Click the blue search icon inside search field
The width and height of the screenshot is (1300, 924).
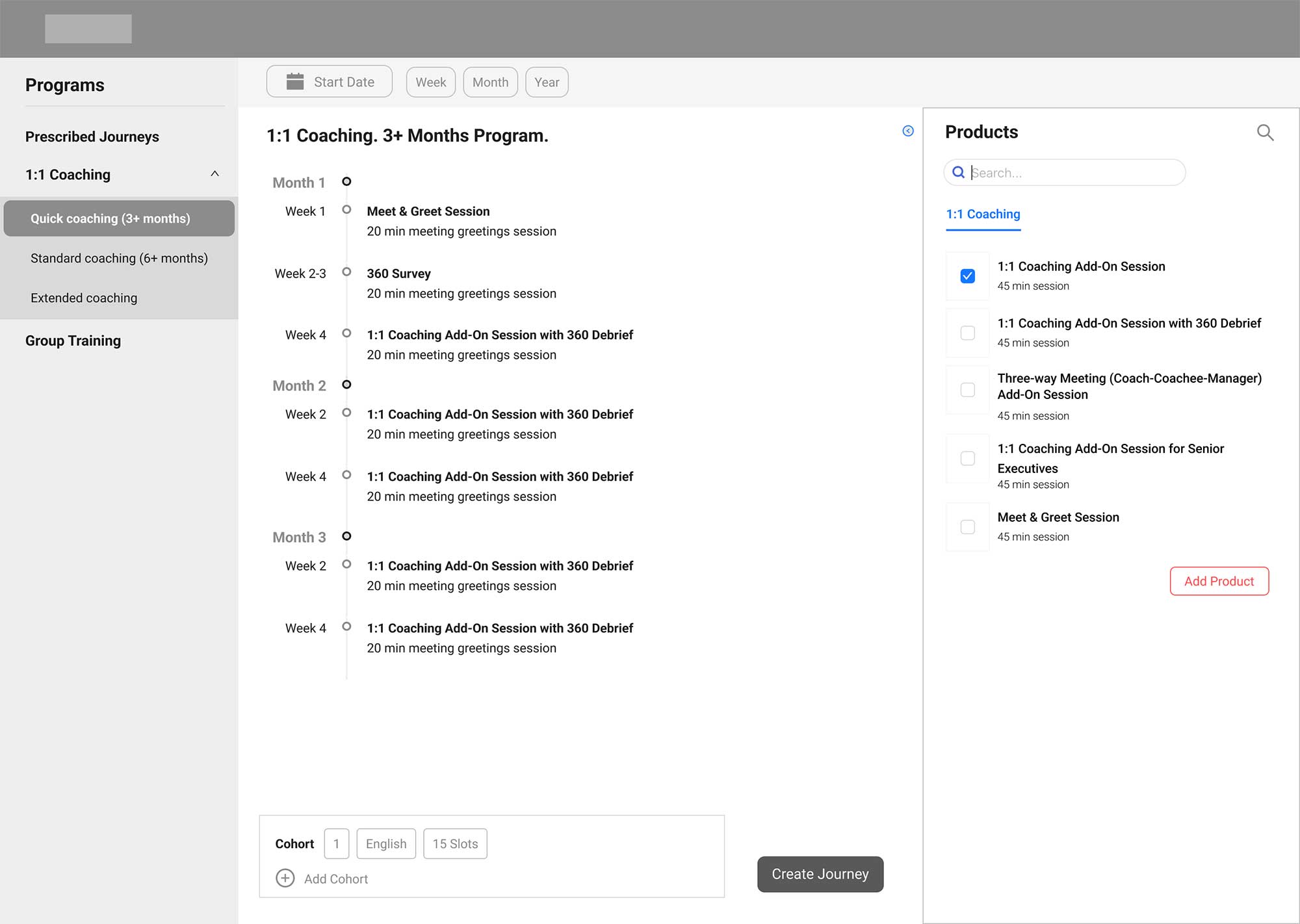pos(958,173)
